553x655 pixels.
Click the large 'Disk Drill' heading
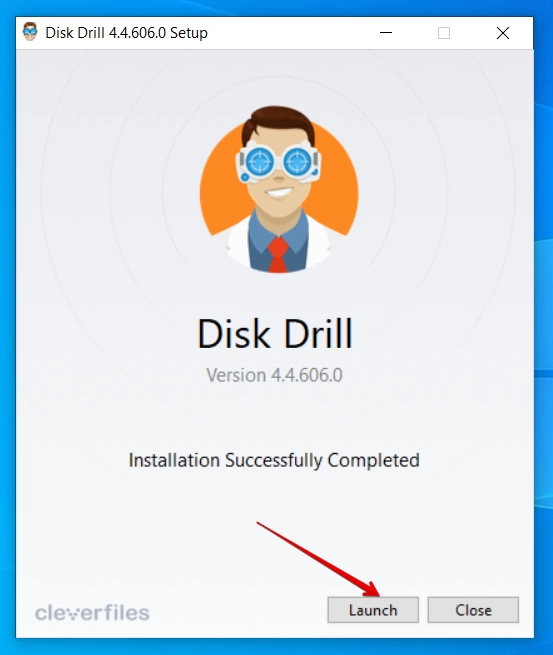[275, 333]
